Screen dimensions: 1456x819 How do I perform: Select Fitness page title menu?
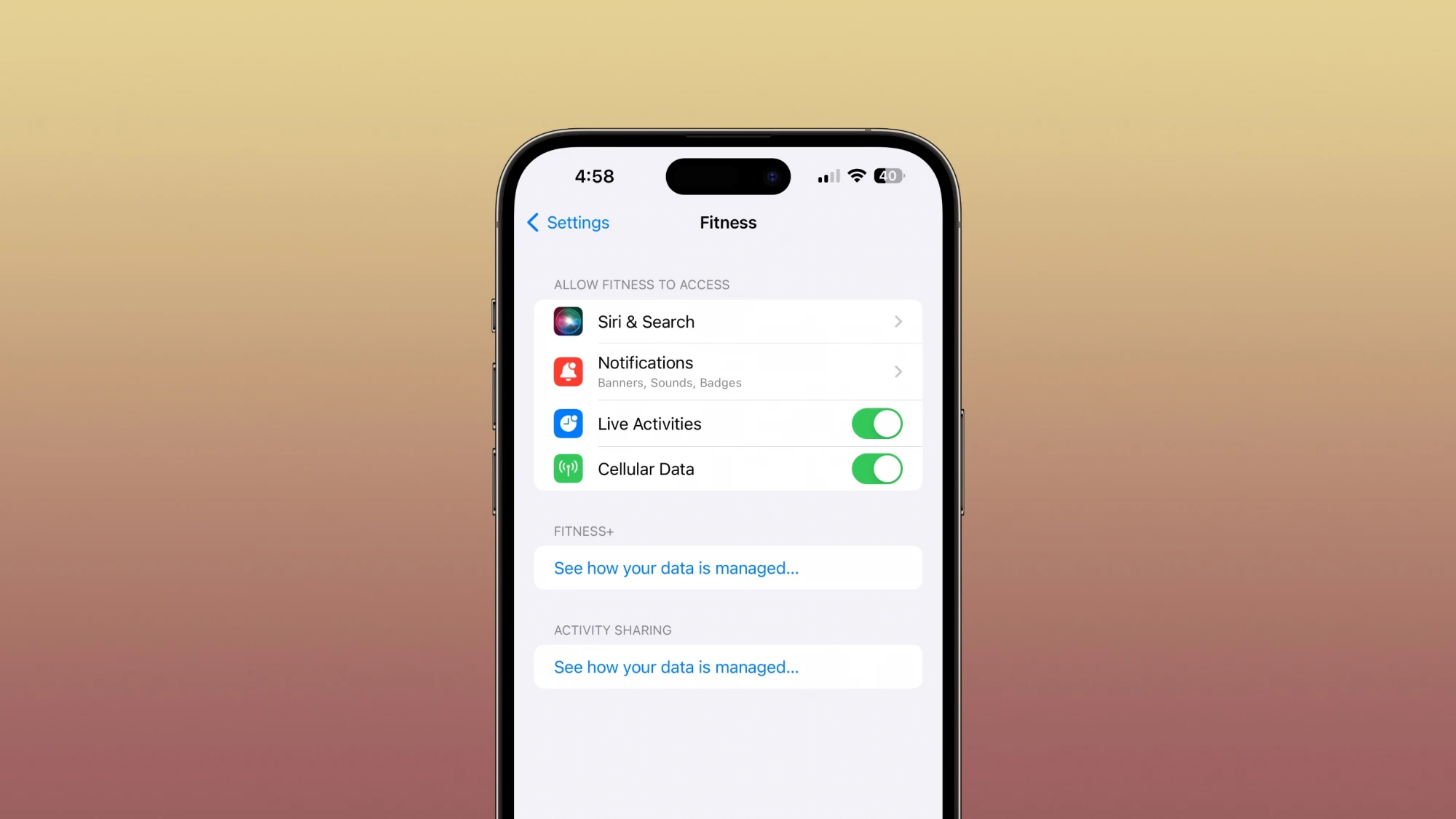click(x=727, y=222)
